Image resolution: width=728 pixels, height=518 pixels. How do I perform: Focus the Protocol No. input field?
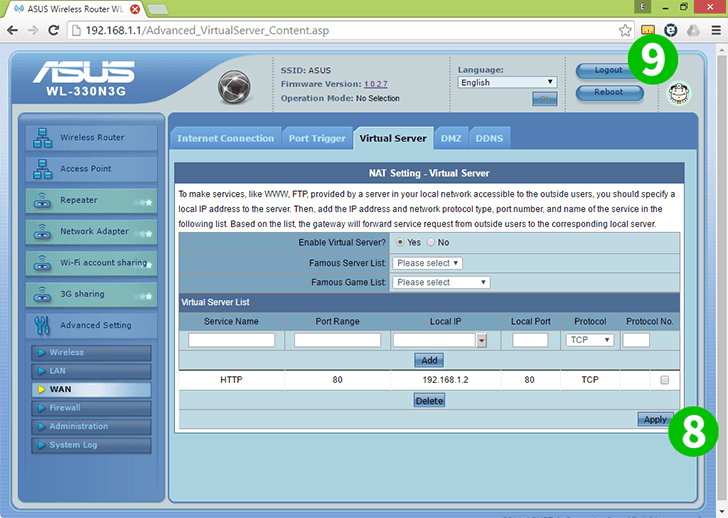tap(636, 340)
